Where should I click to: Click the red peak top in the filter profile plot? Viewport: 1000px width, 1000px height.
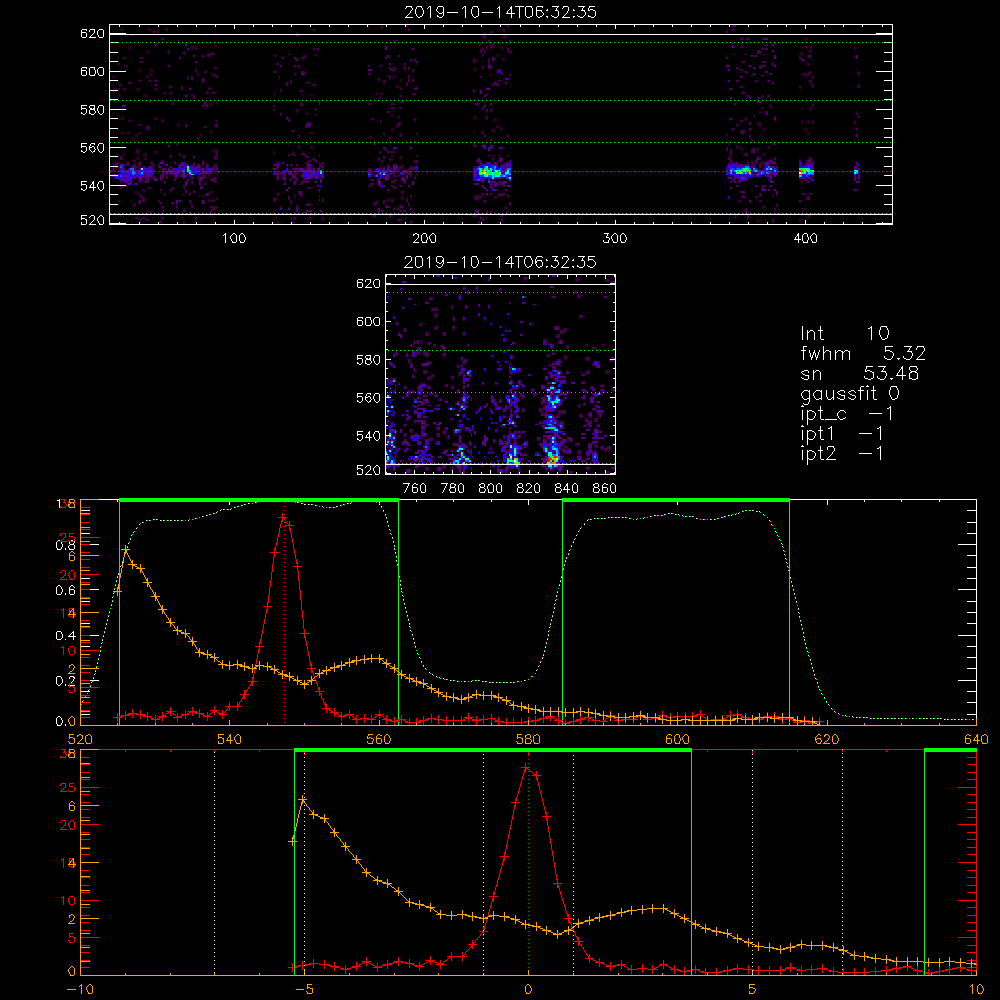pyautogui.click(x=283, y=517)
